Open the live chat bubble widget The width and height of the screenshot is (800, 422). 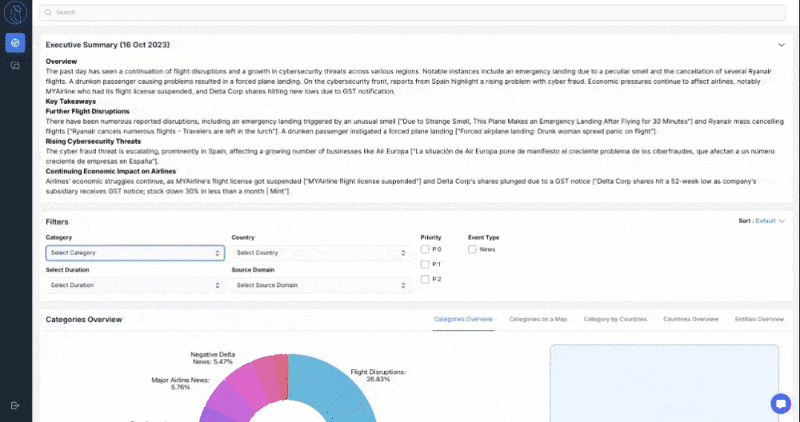[781, 404]
